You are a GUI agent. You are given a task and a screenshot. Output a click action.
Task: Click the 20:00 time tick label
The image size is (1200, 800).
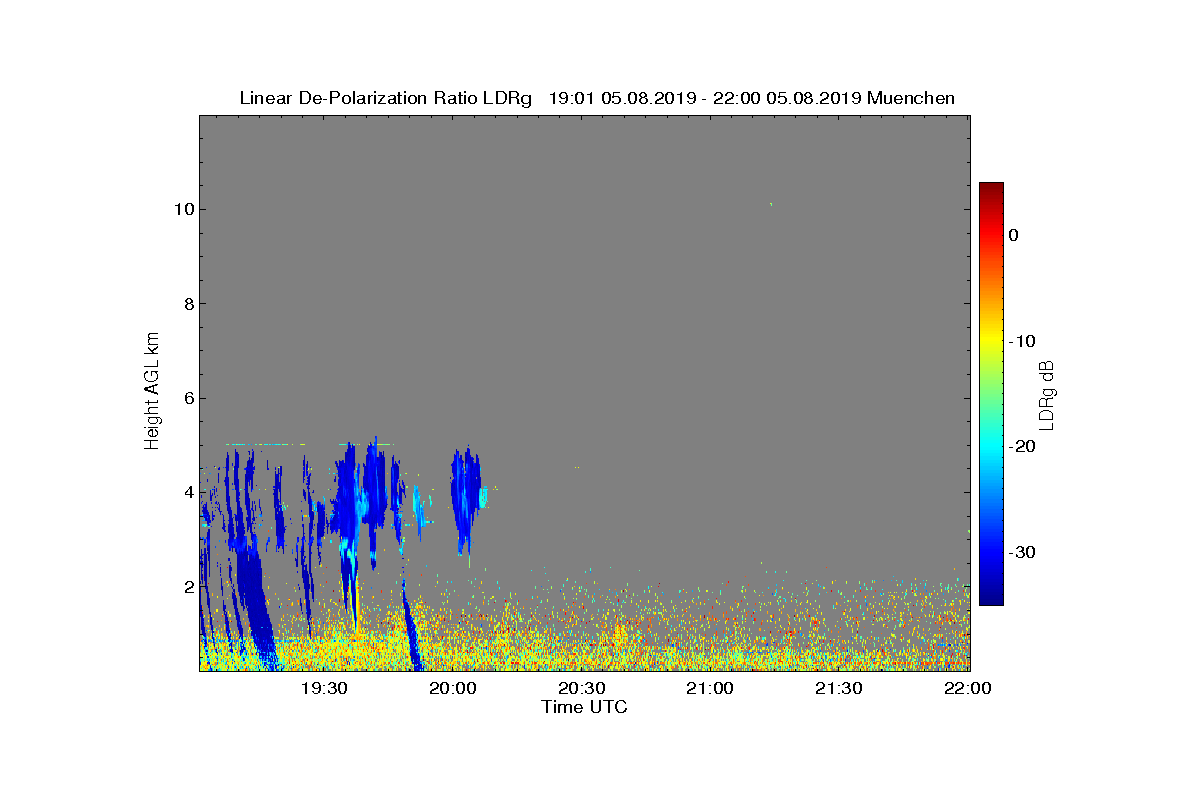click(453, 688)
